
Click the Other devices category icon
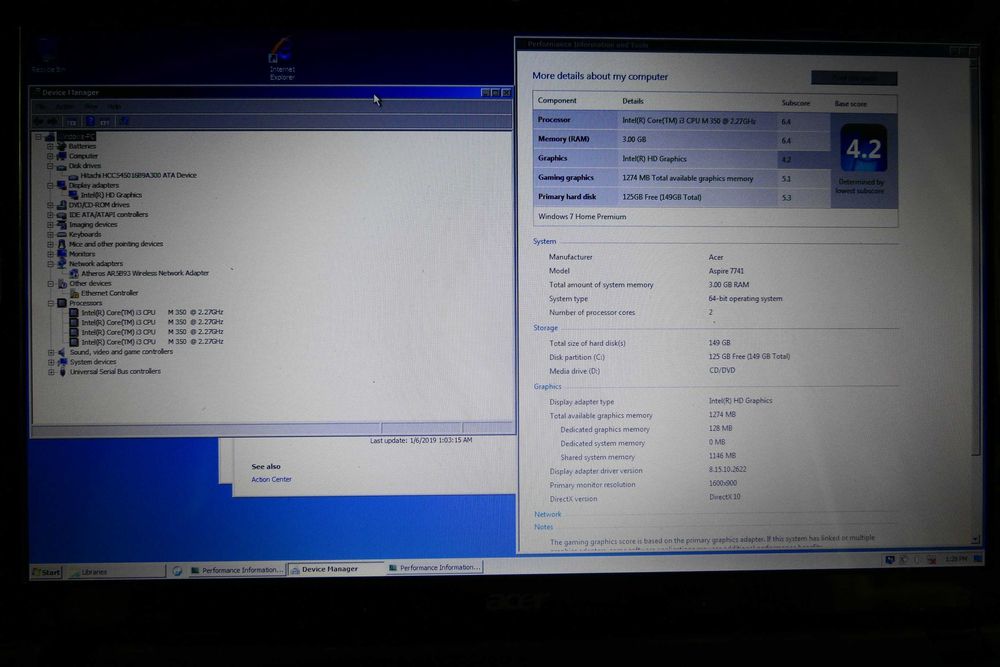62,284
